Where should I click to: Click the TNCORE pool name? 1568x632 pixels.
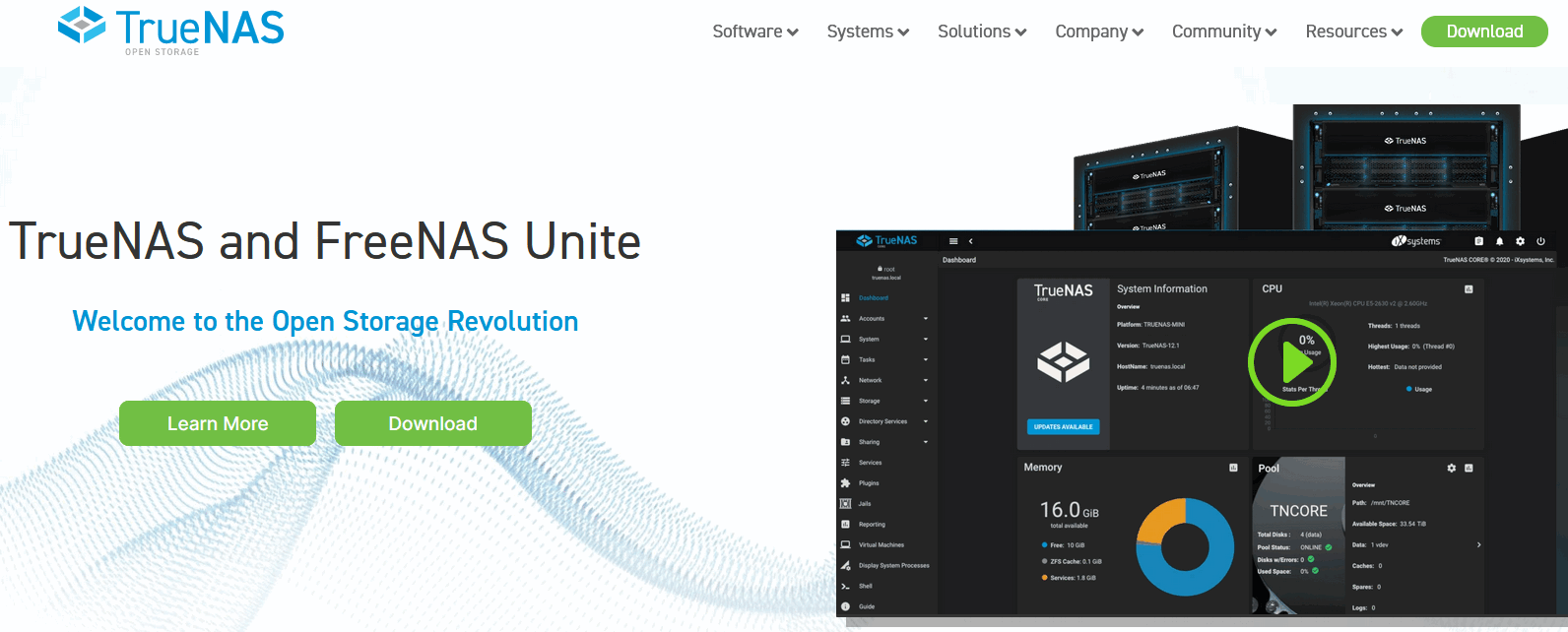(1299, 511)
